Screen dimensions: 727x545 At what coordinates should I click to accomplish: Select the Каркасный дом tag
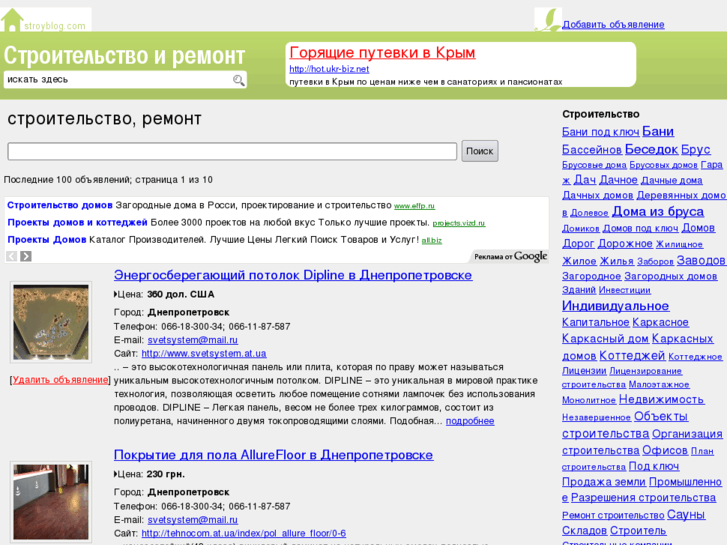(606, 339)
